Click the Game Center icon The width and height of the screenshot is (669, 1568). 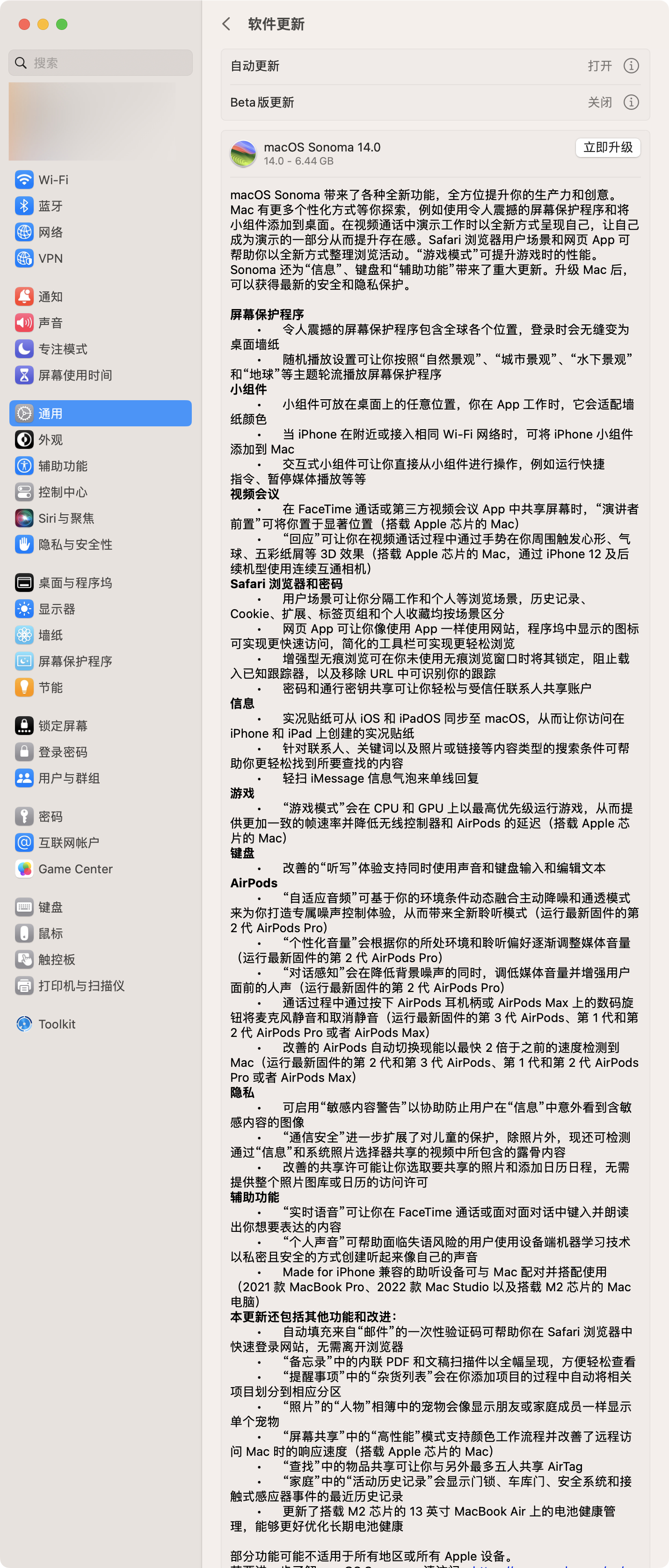(24, 869)
